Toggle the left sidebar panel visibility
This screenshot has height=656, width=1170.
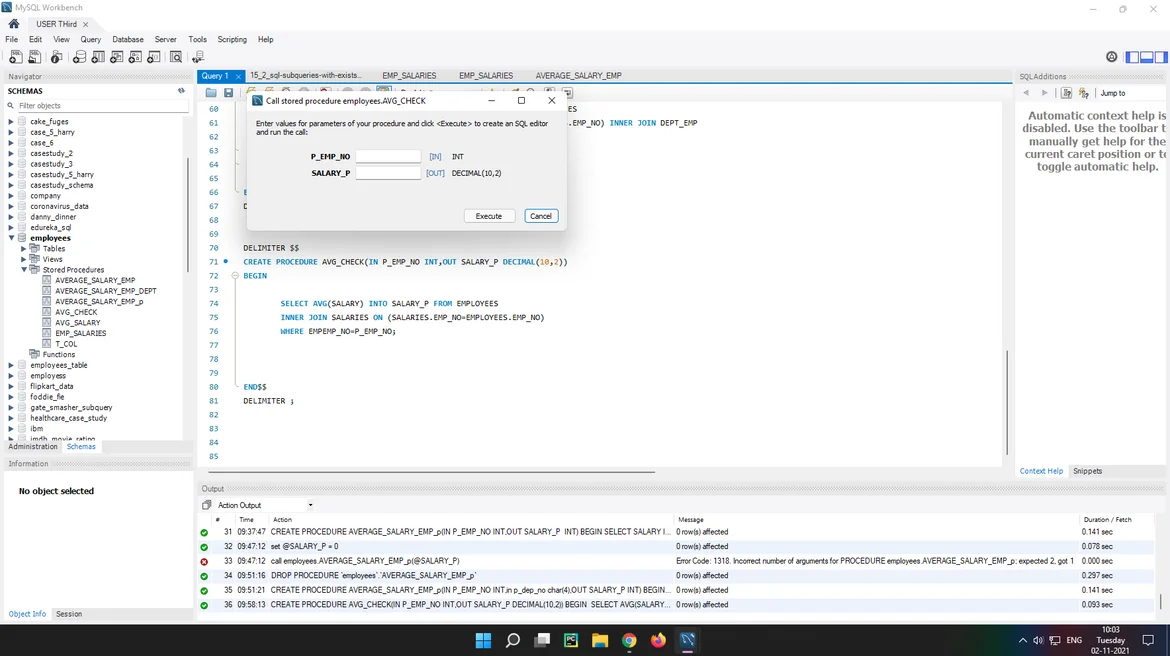pos(1132,57)
